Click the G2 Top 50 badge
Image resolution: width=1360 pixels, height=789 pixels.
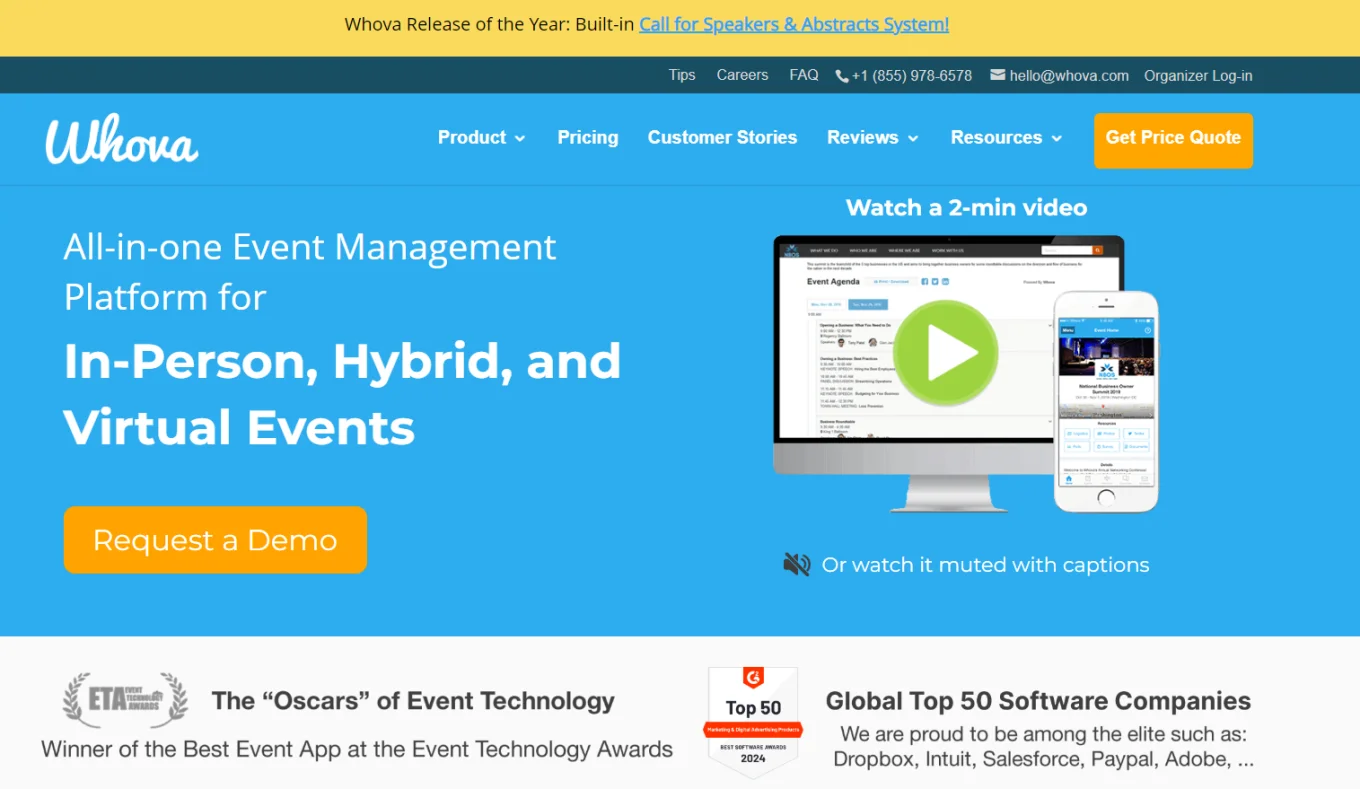tap(753, 723)
